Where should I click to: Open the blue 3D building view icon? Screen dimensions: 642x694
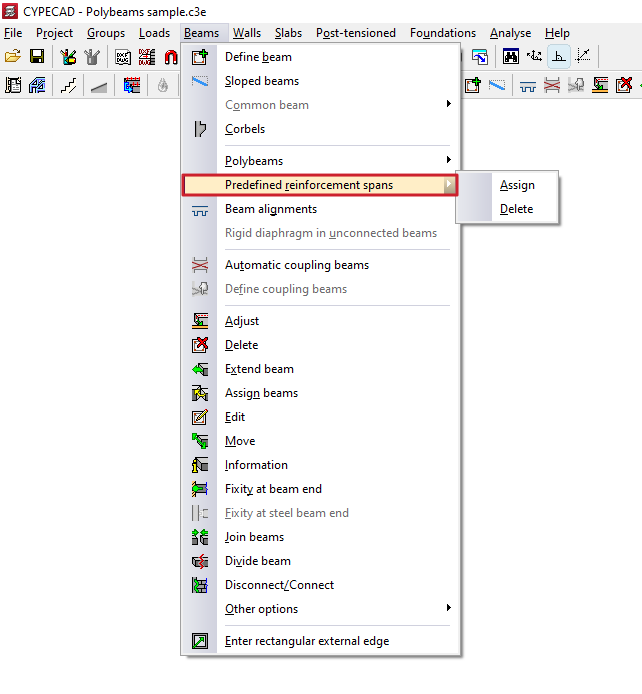coord(37,85)
